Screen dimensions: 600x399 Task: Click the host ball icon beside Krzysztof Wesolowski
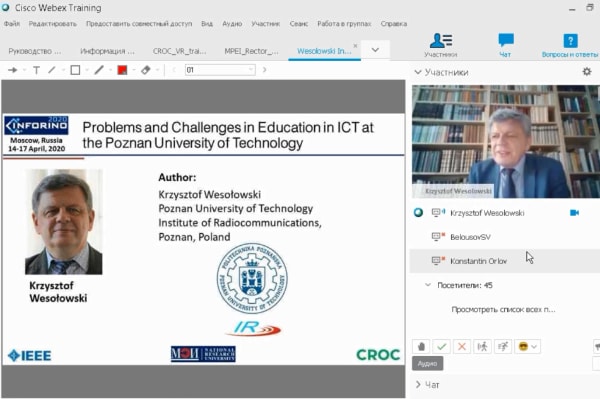coord(418,212)
